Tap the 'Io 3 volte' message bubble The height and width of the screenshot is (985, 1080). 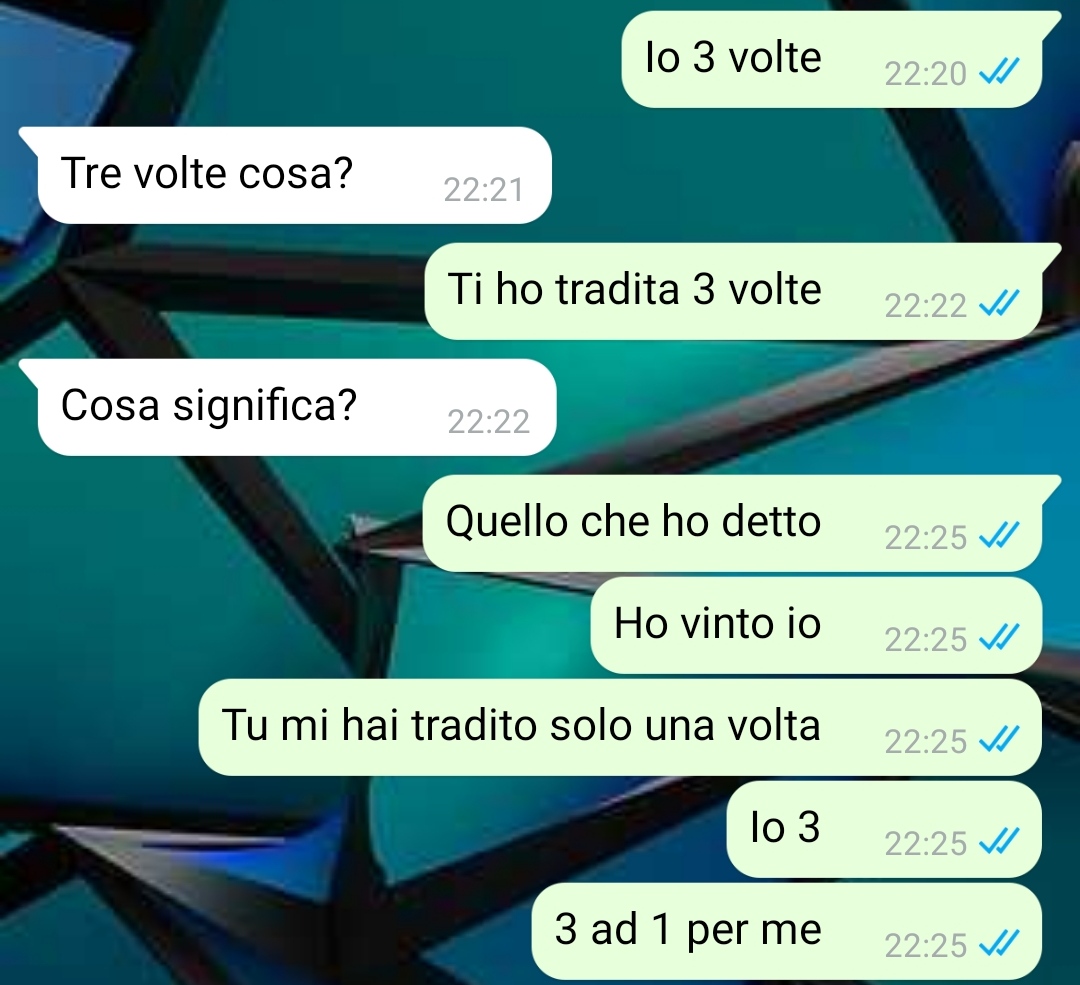(832, 59)
